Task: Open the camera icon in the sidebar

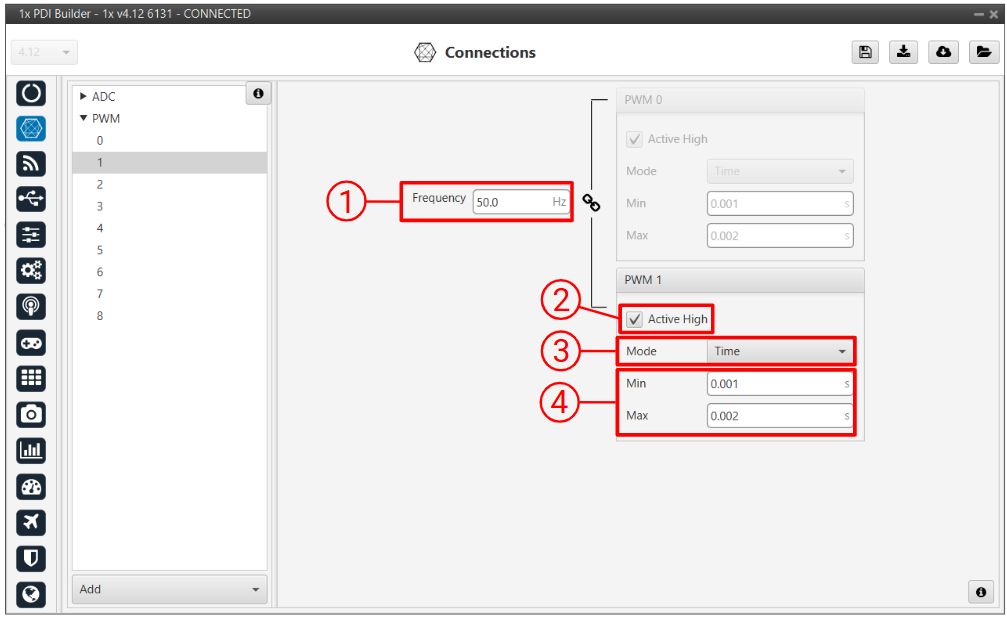Action: pyautogui.click(x=32, y=414)
